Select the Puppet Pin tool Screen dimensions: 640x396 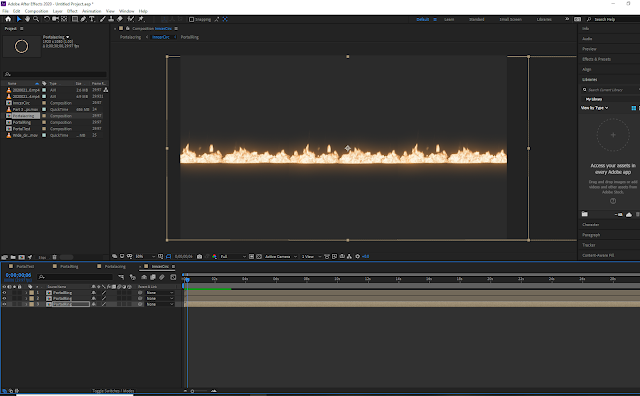click(x=141, y=19)
